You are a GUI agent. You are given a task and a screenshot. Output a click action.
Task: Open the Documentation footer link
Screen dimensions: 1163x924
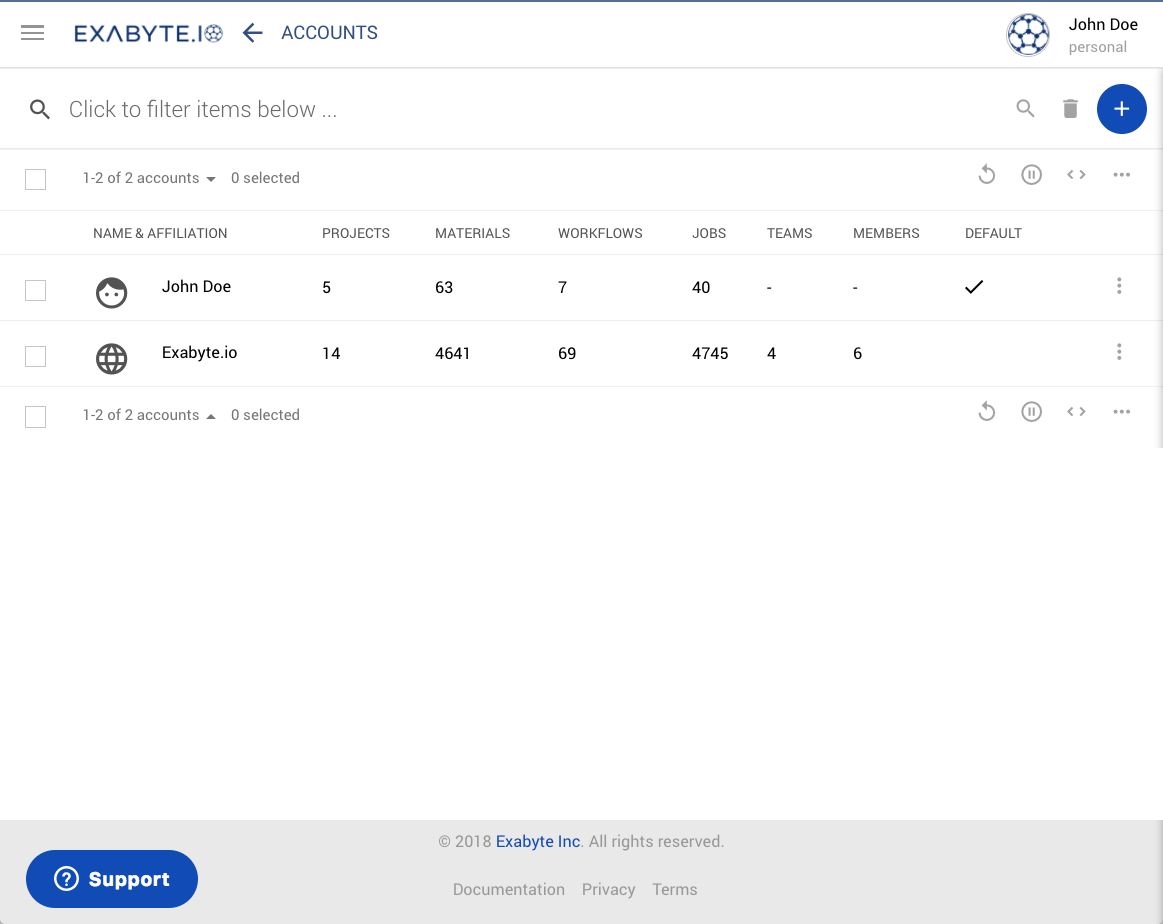(x=509, y=889)
